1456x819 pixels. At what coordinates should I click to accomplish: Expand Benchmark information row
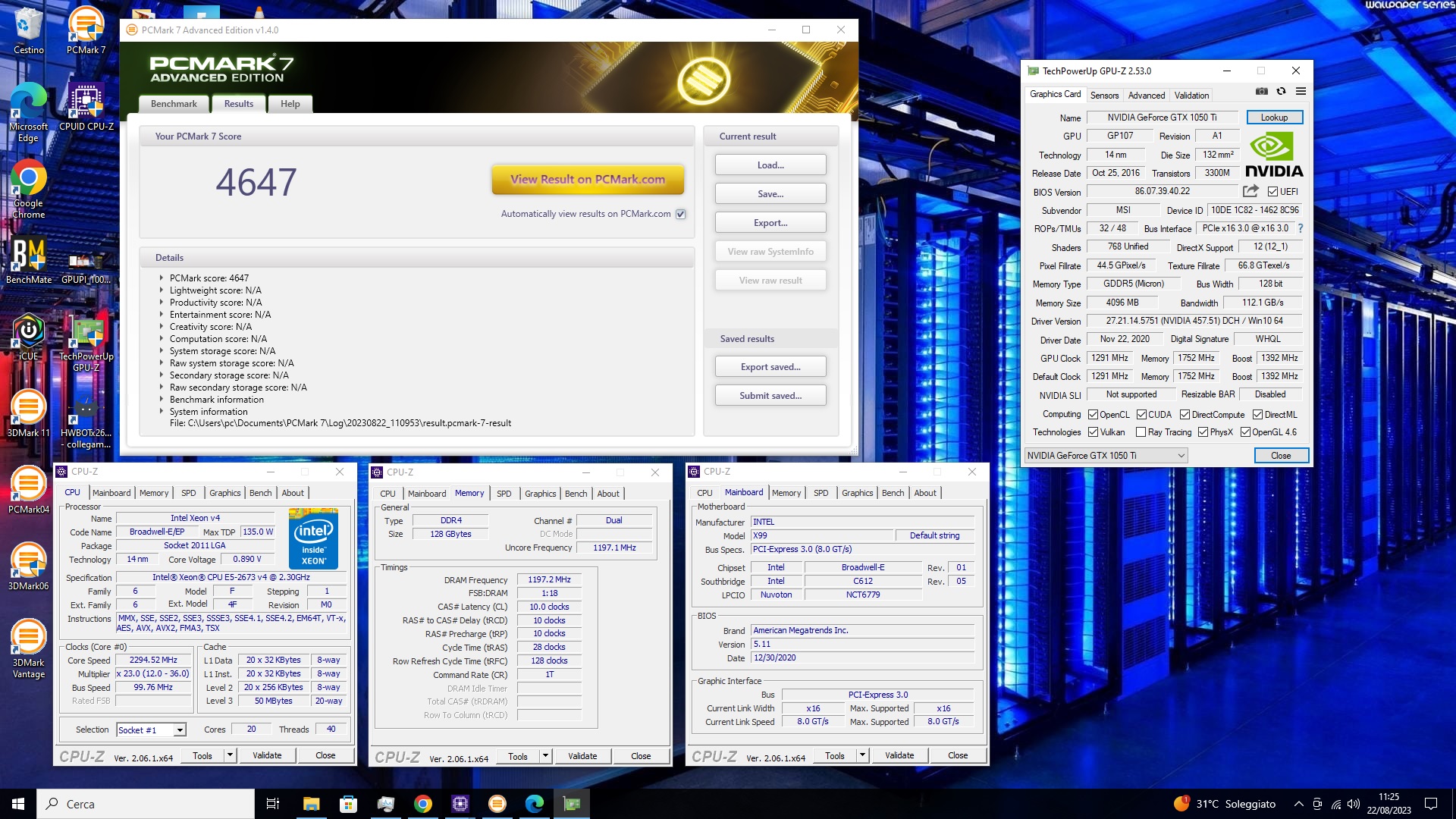(x=162, y=400)
